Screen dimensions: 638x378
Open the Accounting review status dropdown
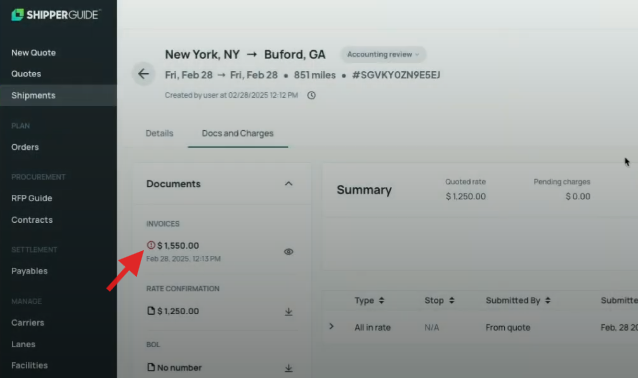point(383,55)
